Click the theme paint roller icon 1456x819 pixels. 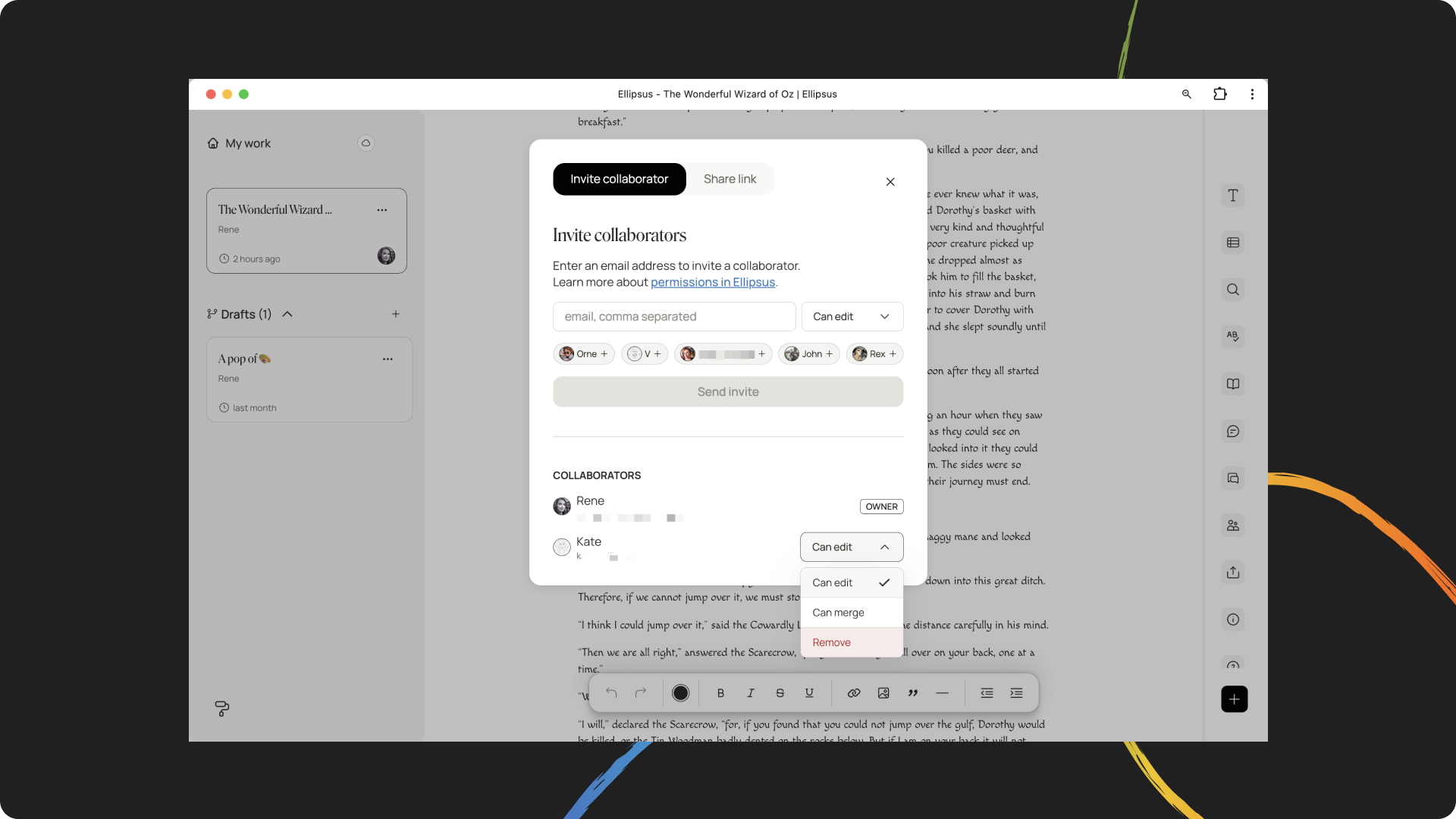[221, 708]
